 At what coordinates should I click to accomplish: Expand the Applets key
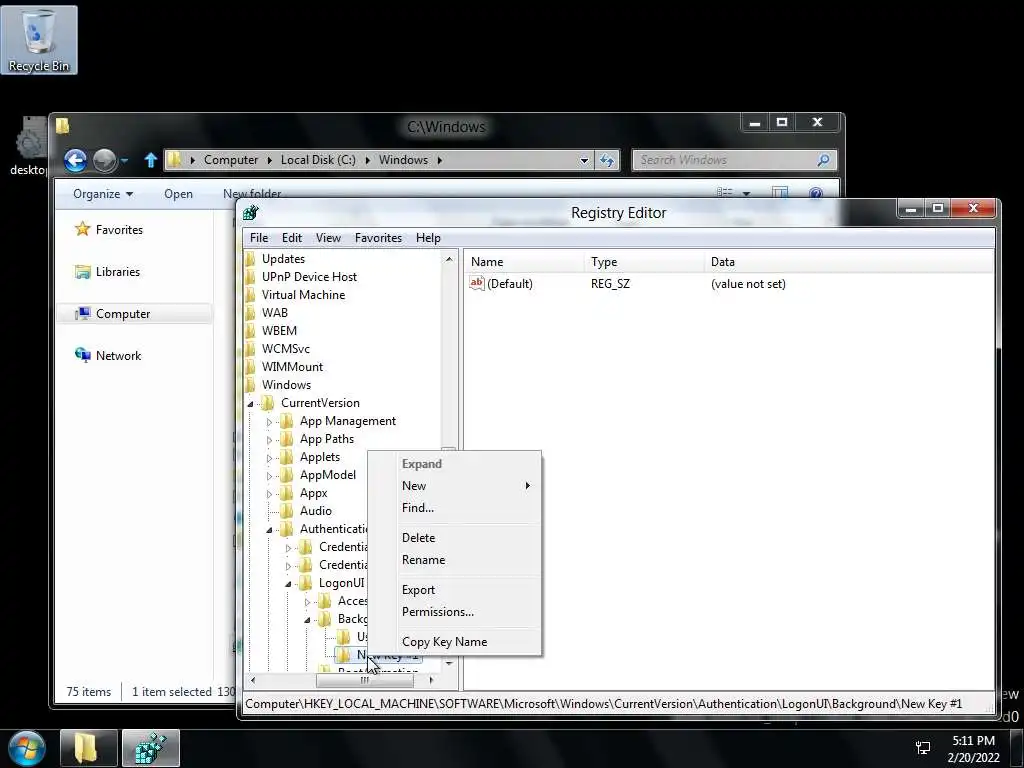pos(269,458)
